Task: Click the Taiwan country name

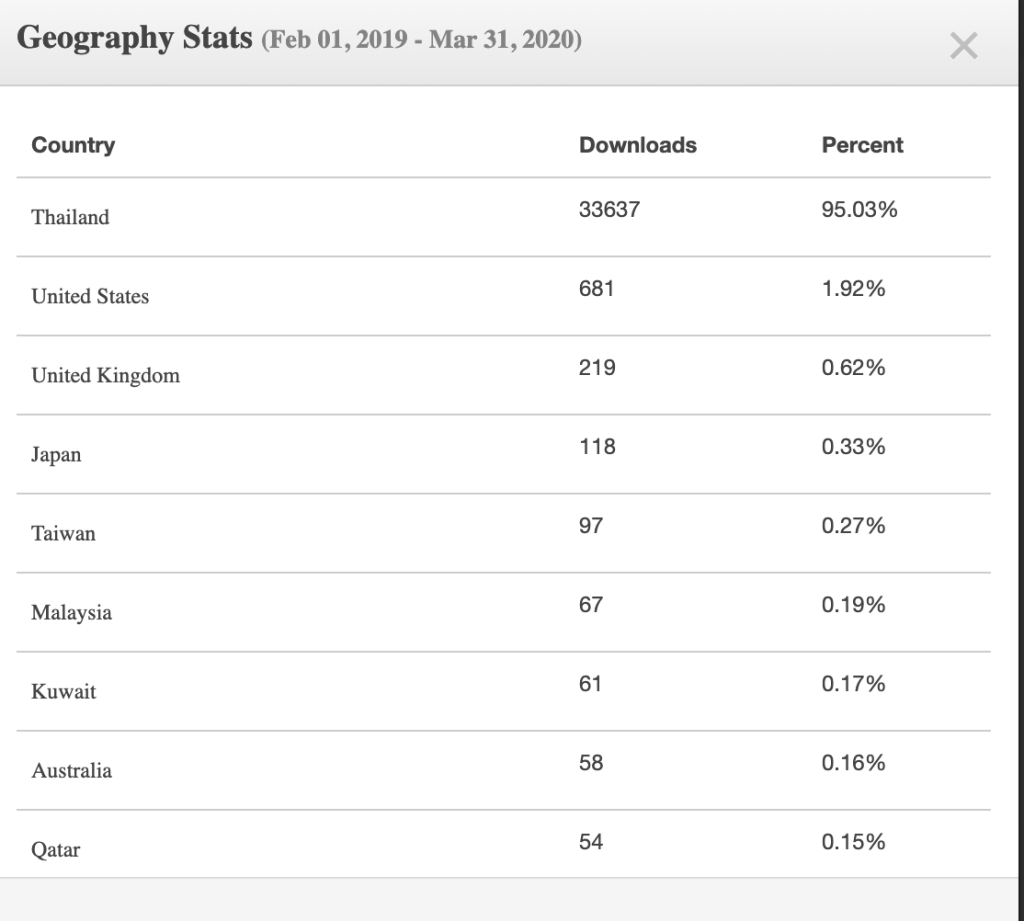Action: click(63, 533)
